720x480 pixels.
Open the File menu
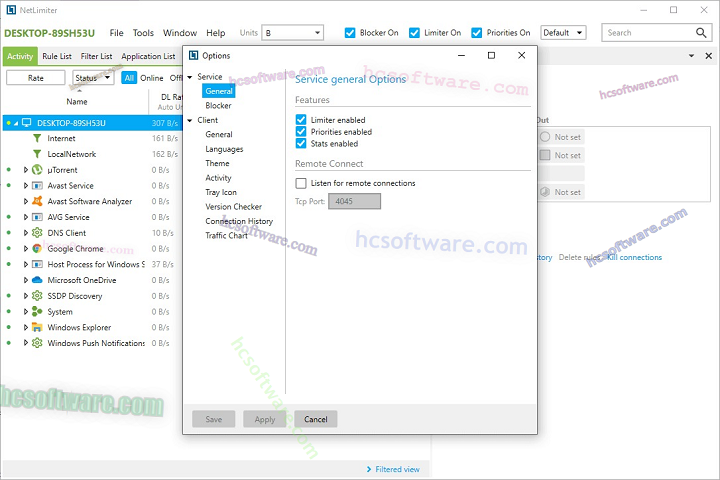(x=116, y=33)
